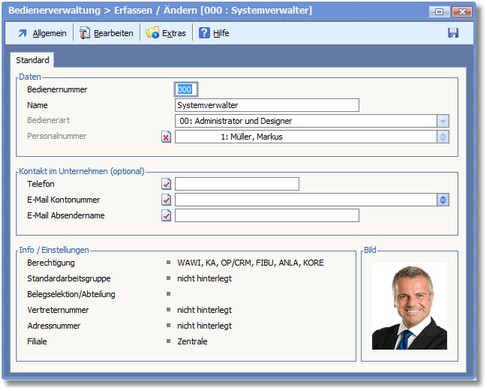Switch to the Standard tab
This screenshot has width=487, height=391.
pyautogui.click(x=32, y=60)
